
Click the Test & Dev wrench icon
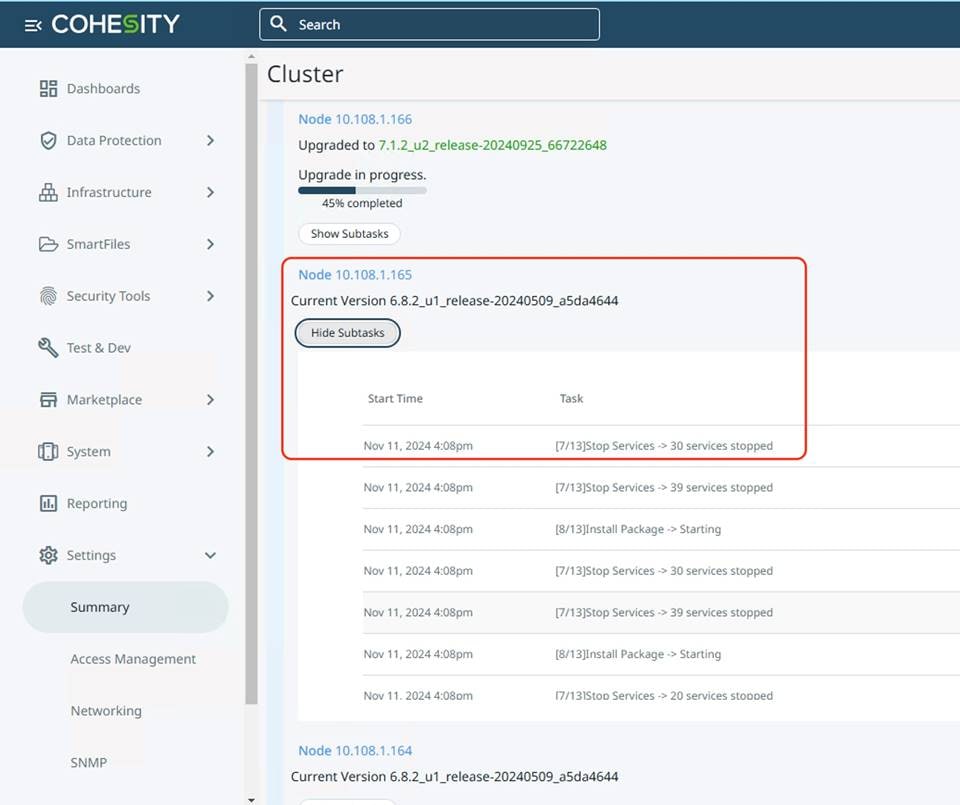tap(47, 347)
